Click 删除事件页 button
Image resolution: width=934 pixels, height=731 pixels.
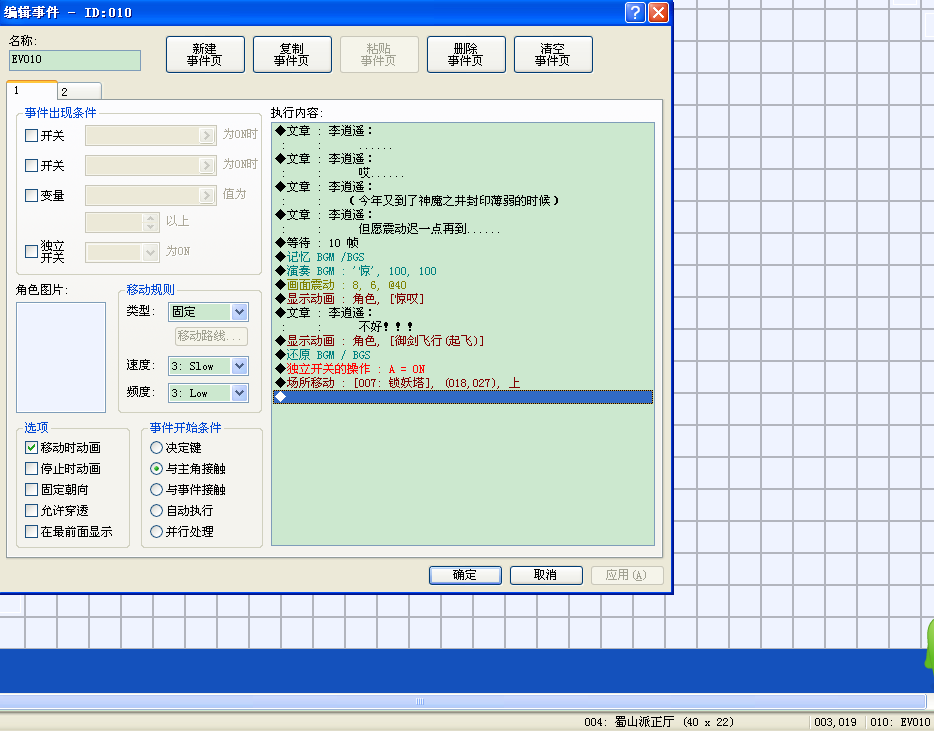(x=466, y=54)
